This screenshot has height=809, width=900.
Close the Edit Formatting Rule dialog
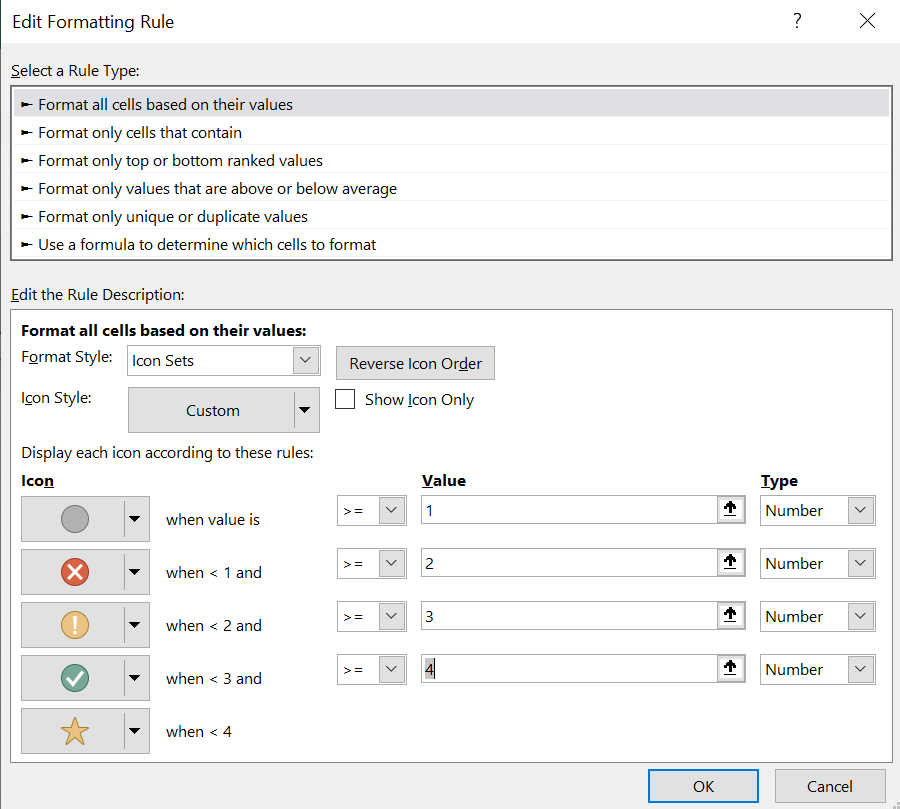pos(867,21)
